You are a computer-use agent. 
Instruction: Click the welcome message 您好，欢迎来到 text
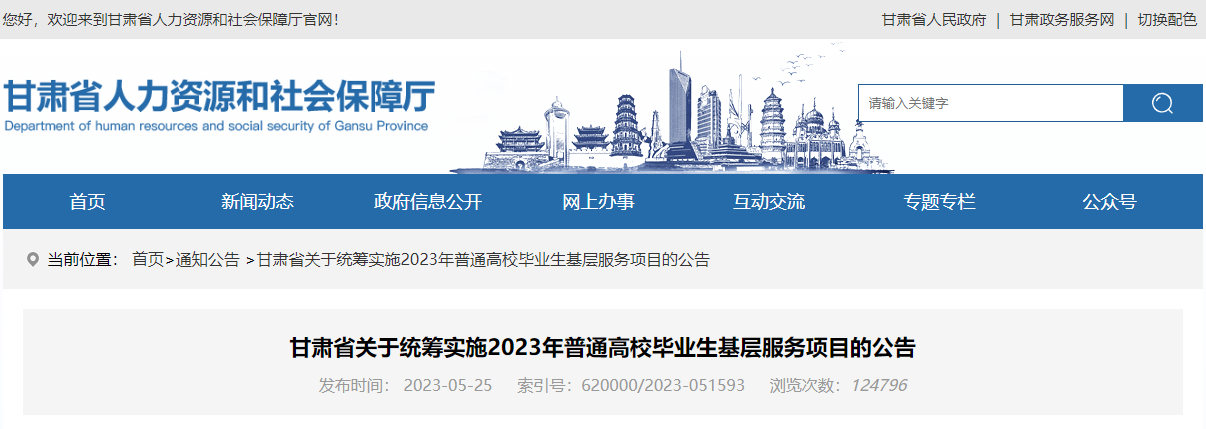point(171,19)
